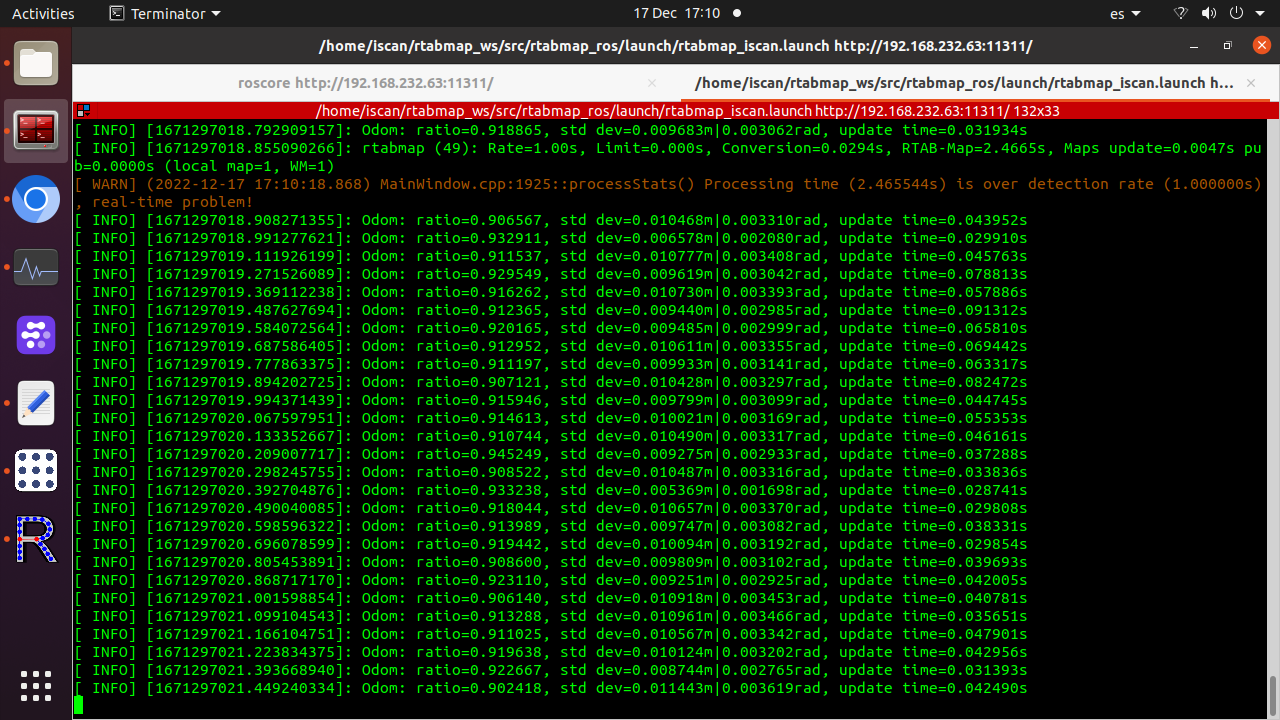Open the clock showing 17 Dec 17:10
The height and width of the screenshot is (720, 1280).
pos(676,14)
